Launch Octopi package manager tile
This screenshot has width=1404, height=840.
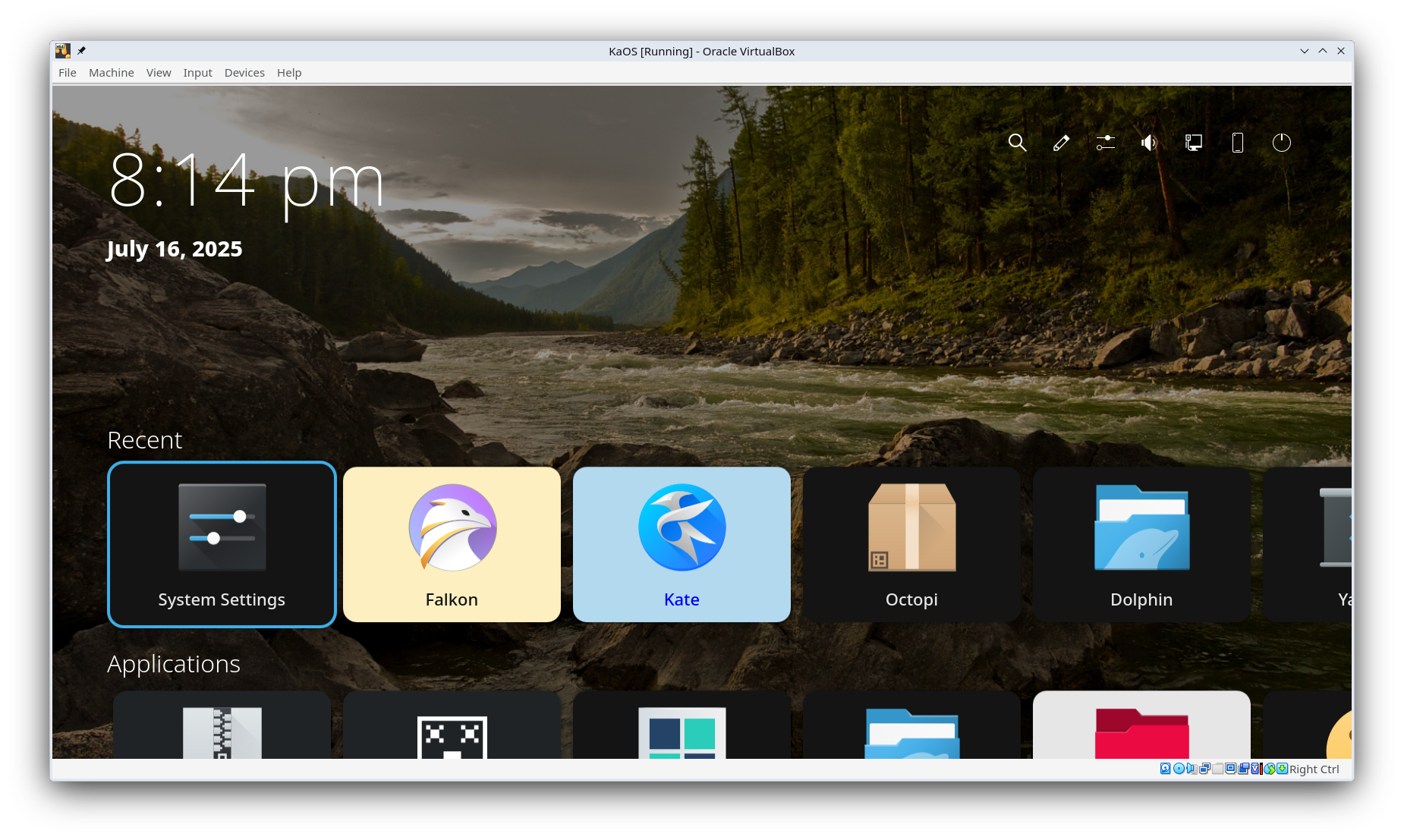tap(911, 544)
